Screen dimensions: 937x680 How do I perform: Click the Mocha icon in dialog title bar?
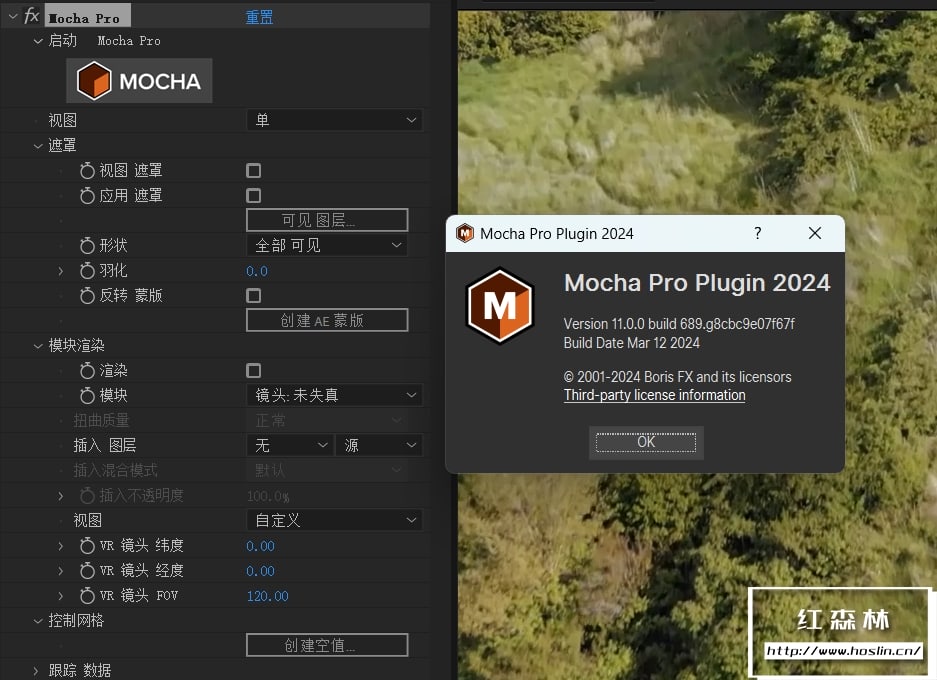click(x=464, y=233)
